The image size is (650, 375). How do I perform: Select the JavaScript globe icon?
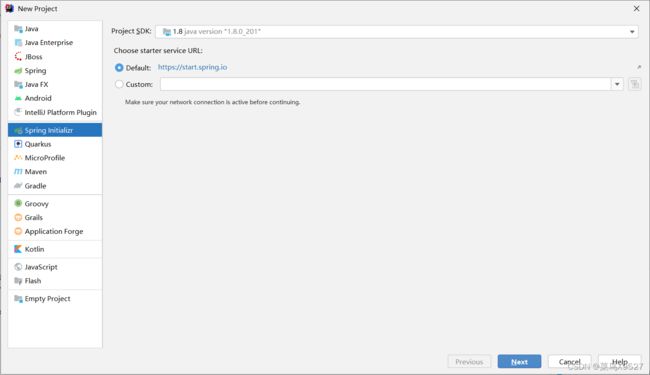(18, 267)
